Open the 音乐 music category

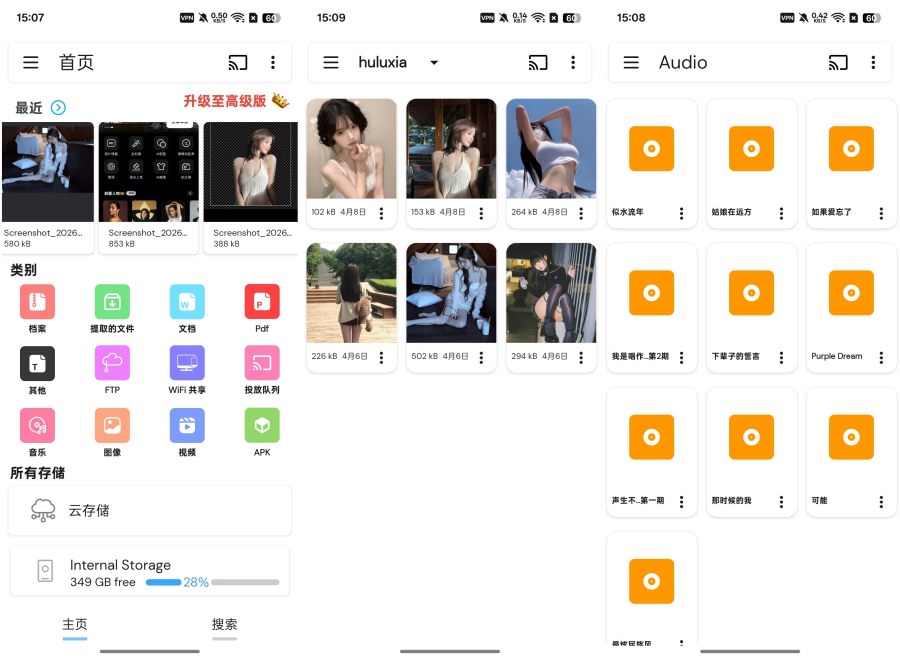click(37, 426)
